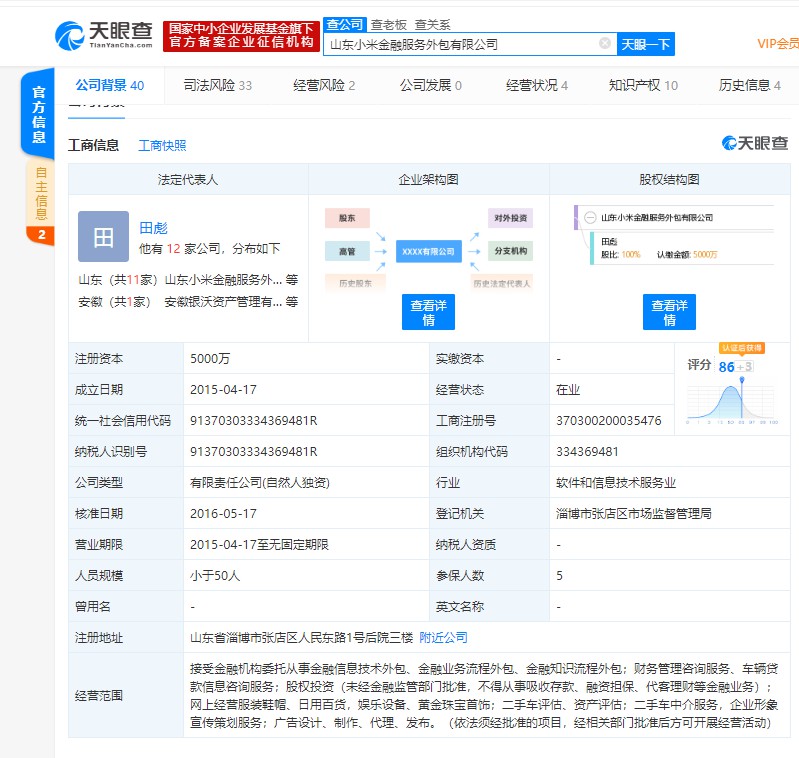Viewport: 799px width, 758px height.
Task: Click the 对外投资 box in structure diagram
Action: point(511,218)
